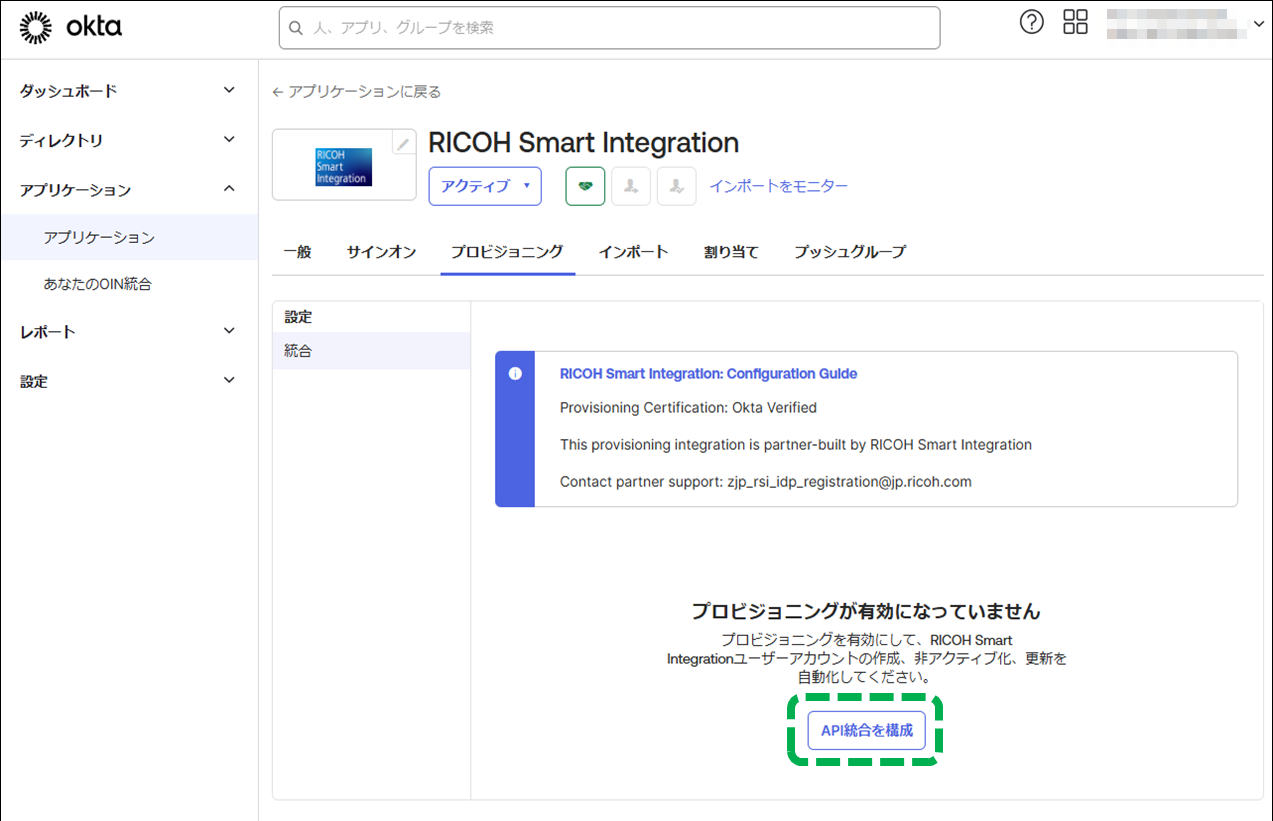Click the partner-built by RICOH Smart Integration line

pos(796,445)
